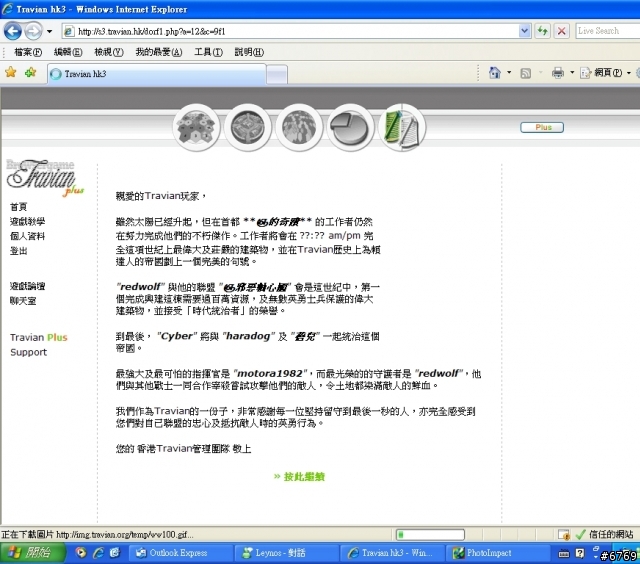Click the media player quick launch icon
The image size is (640, 564).
pyautogui.click(x=81, y=553)
